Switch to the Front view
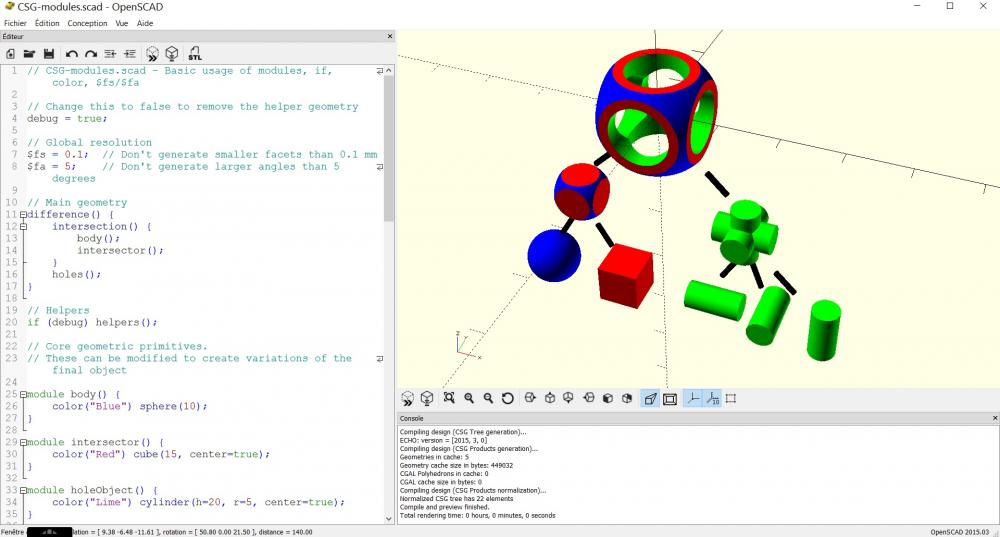 [x=608, y=399]
